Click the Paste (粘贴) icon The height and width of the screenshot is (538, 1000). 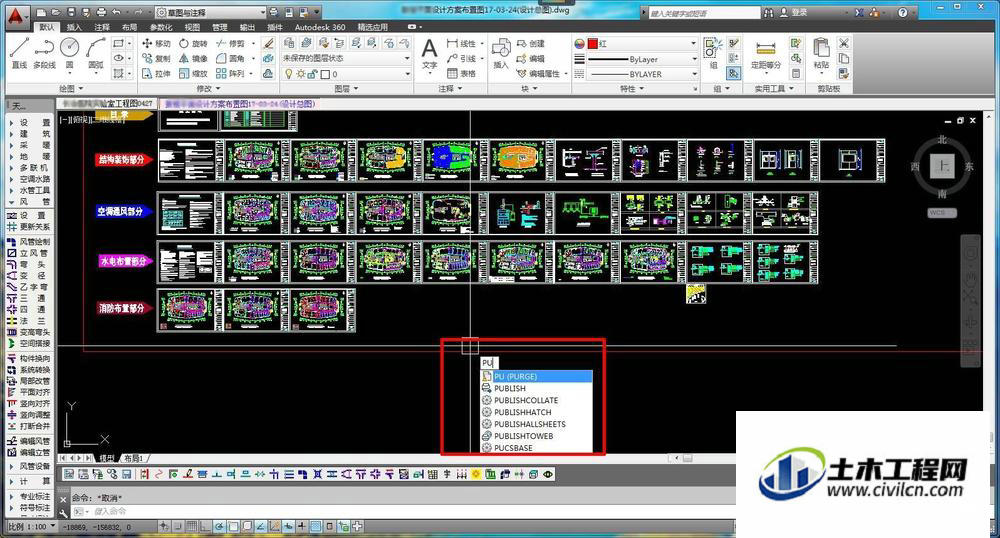[821, 54]
